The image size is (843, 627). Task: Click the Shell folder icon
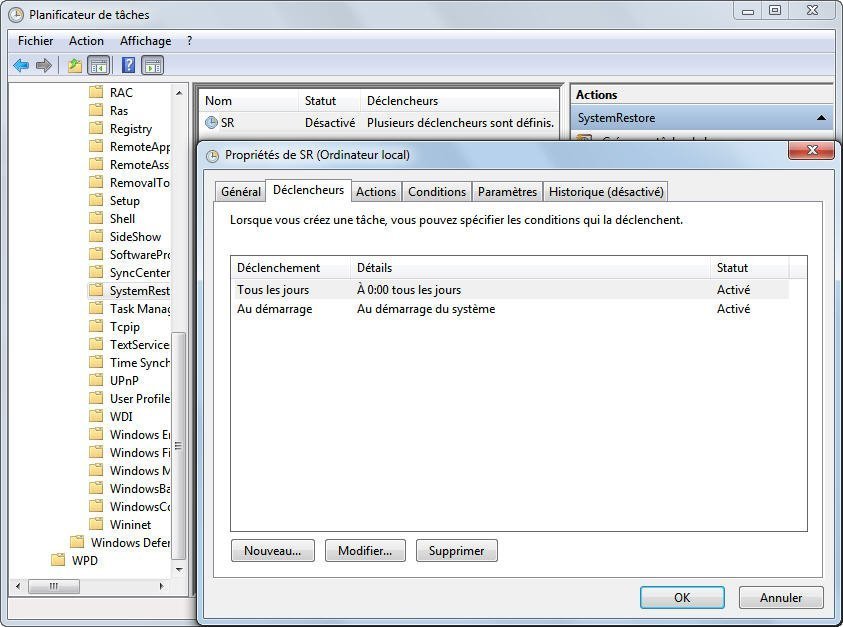(x=96, y=218)
